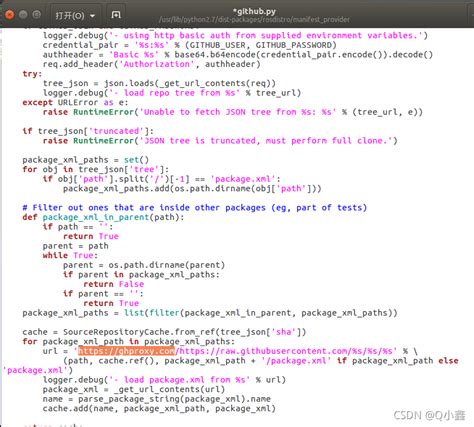Click 'raise RuntimeError('Unable to fetch' line

pos(233,112)
